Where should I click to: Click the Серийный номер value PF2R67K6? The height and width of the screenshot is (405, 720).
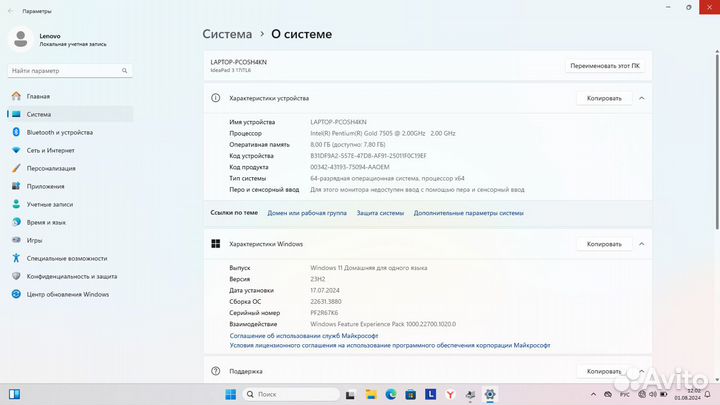coord(324,313)
